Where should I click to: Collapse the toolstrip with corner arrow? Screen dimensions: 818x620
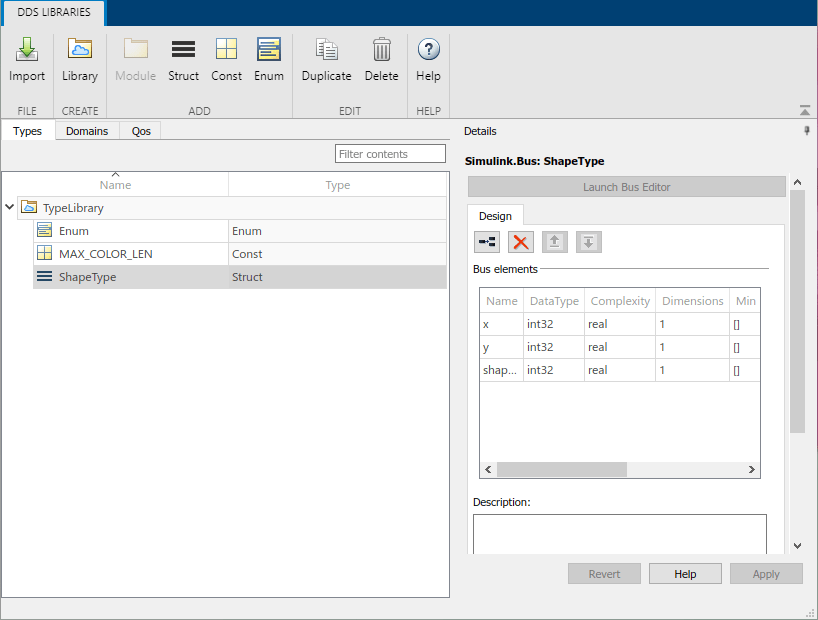(x=805, y=110)
